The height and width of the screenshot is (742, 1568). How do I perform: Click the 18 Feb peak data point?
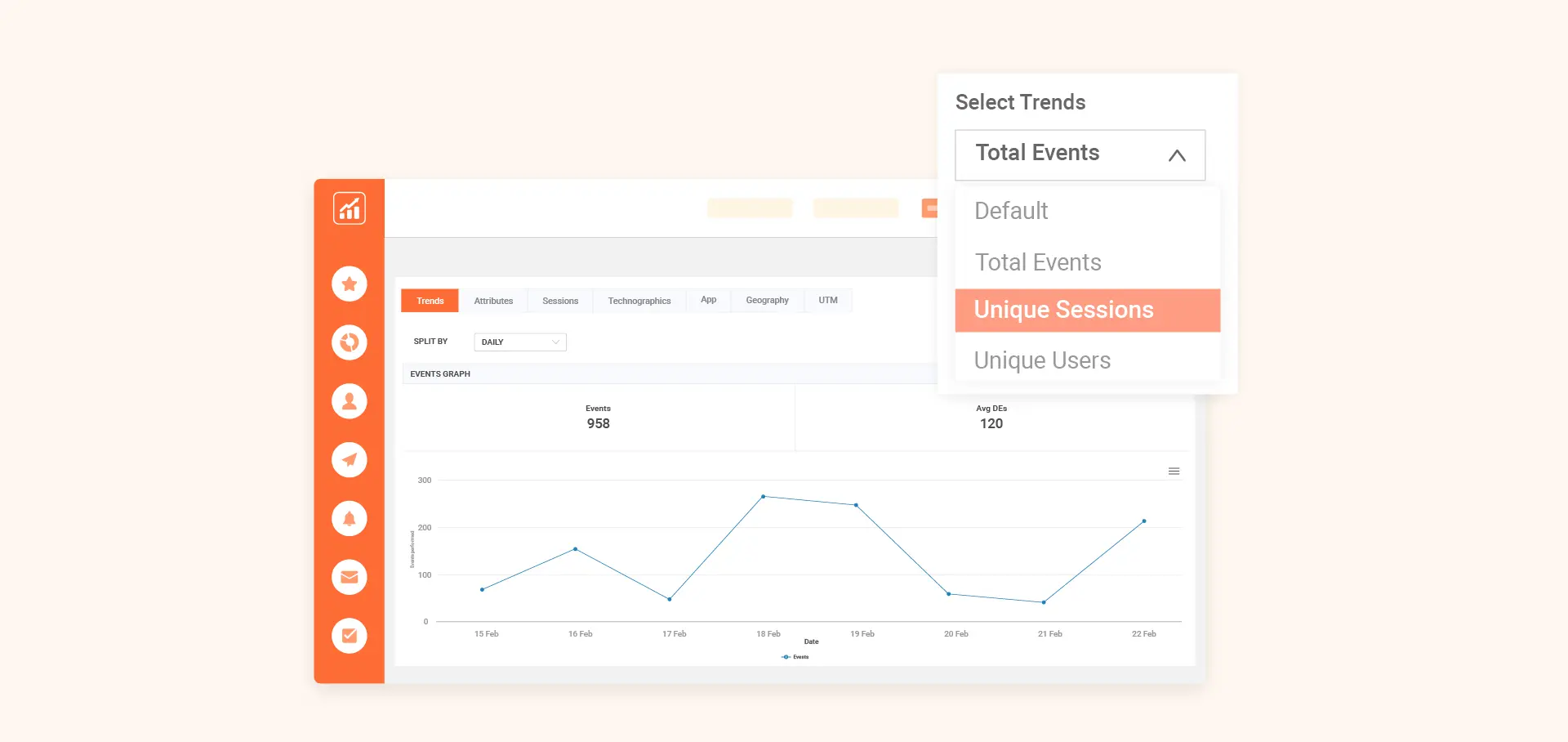coord(764,496)
